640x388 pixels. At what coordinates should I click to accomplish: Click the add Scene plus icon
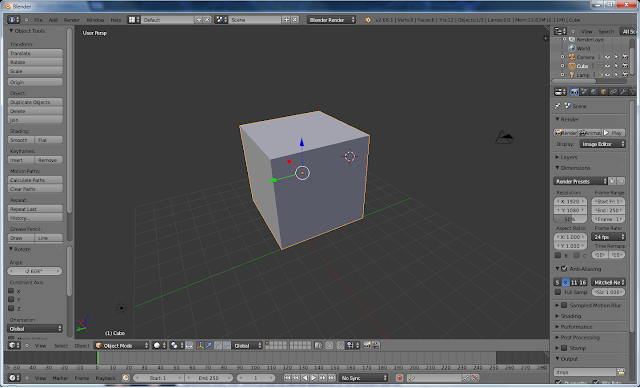[286, 20]
